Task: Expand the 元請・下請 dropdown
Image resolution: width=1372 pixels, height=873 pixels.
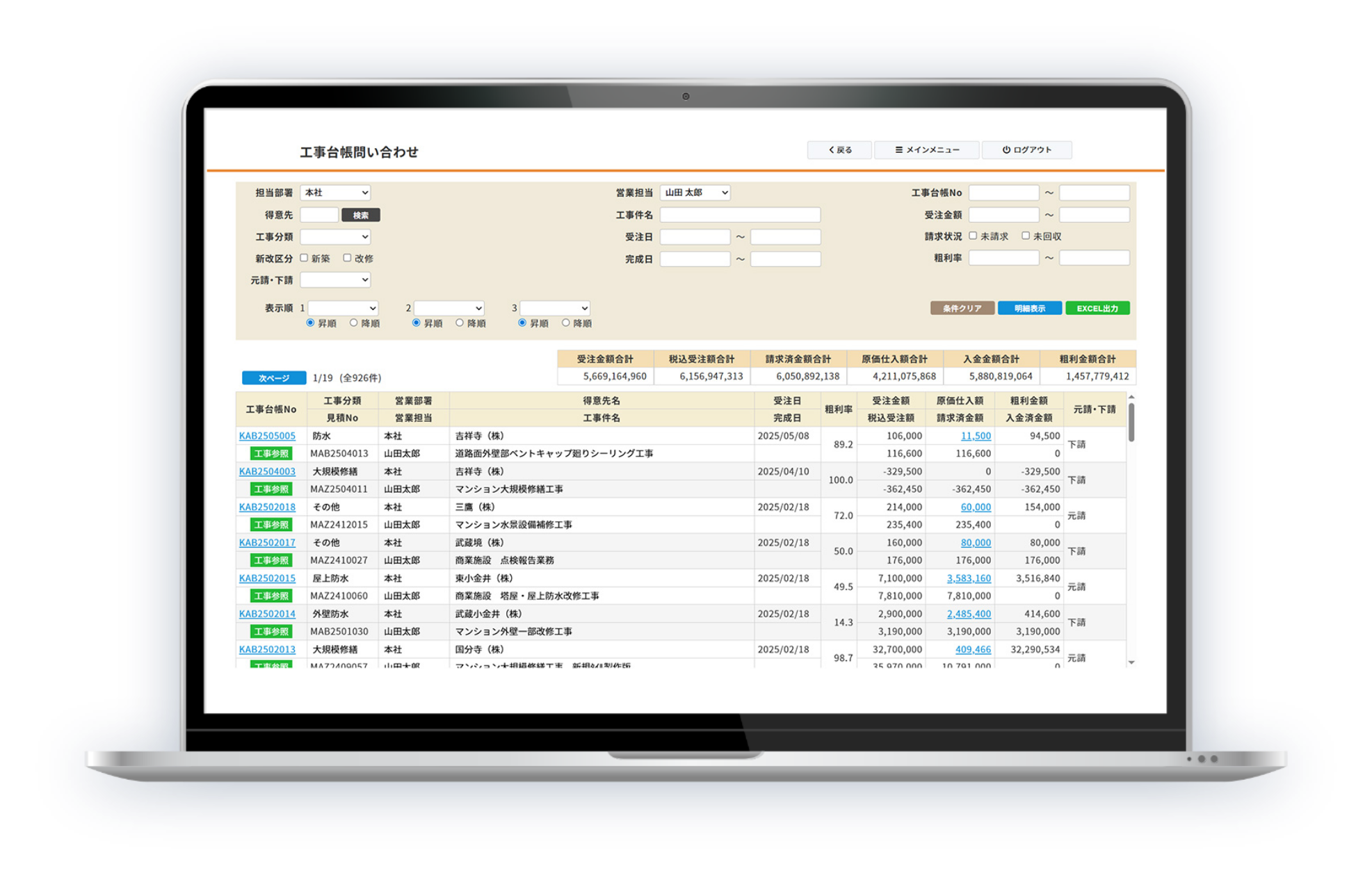Action: pyautogui.click(x=334, y=279)
